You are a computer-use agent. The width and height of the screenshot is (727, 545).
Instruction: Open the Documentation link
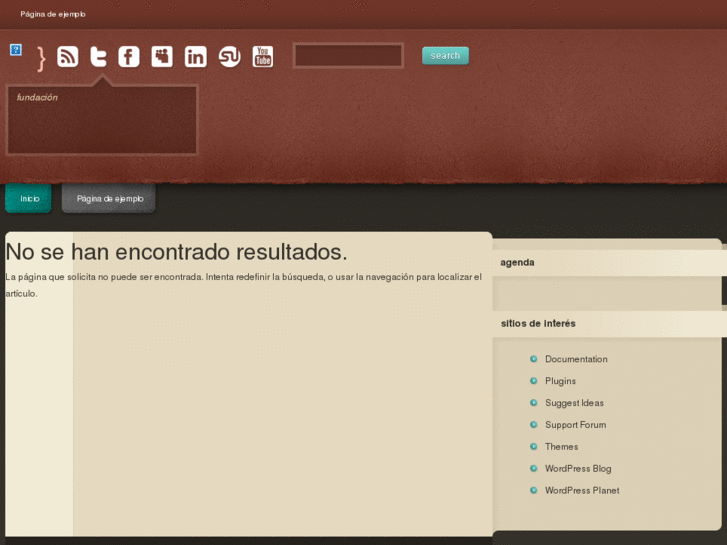point(576,359)
